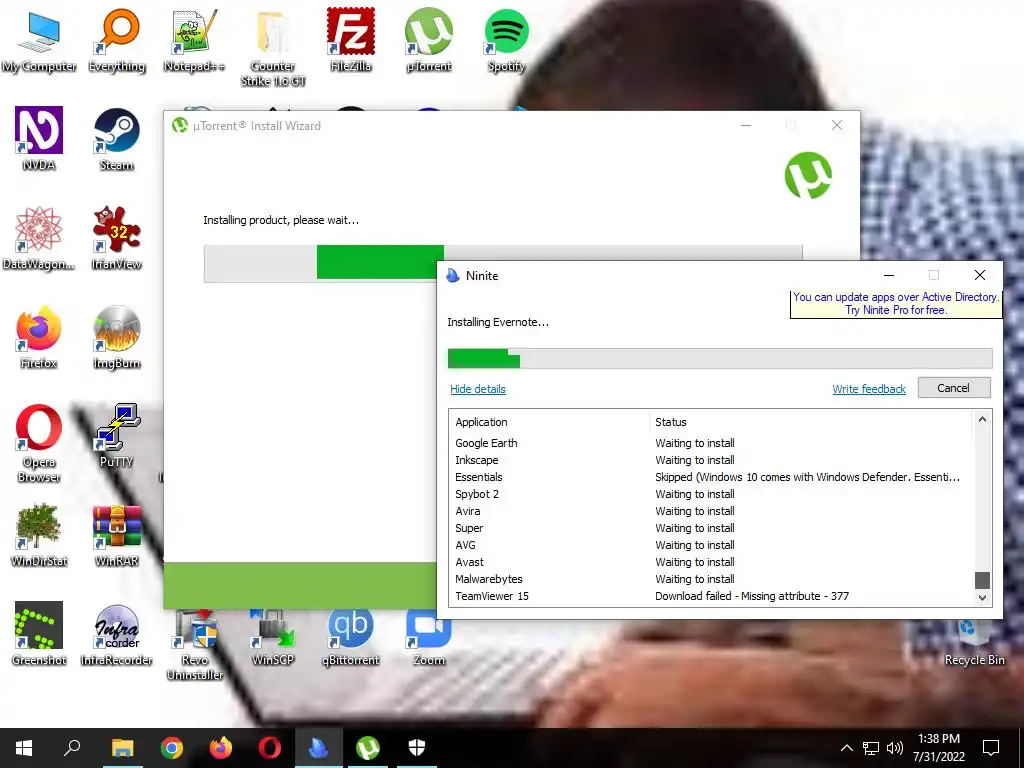Click the Ninite Evernote install progress bar

(x=720, y=358)
